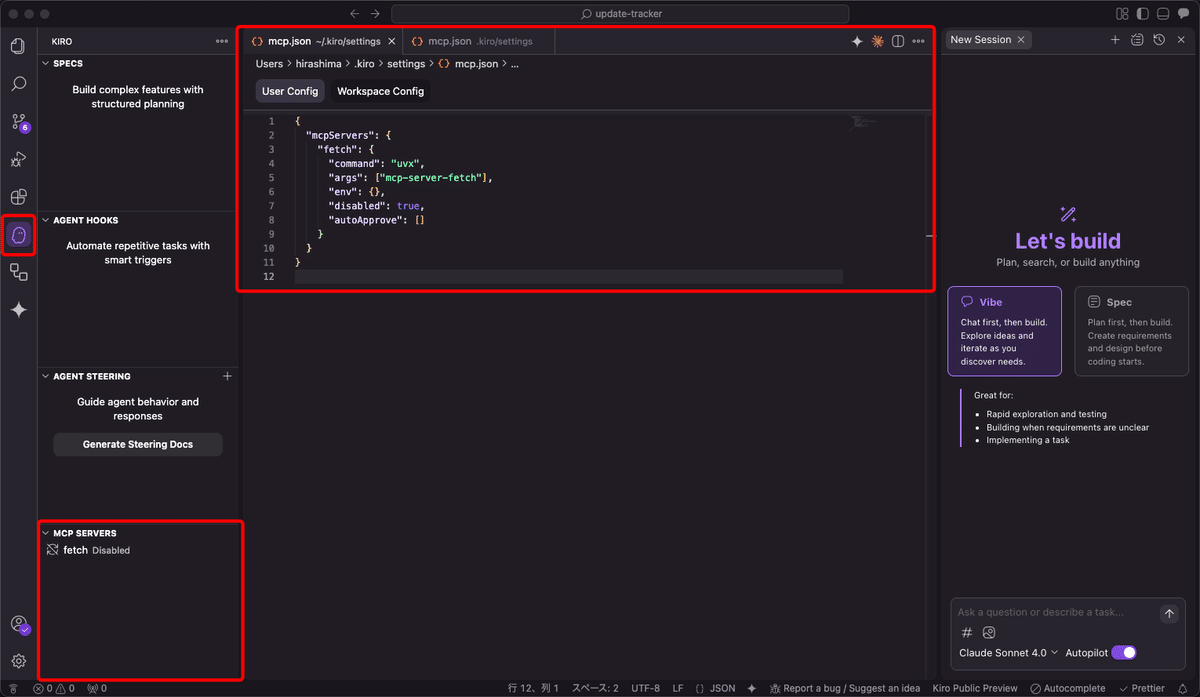The width and height of the screenshot is (1200, 697).
Task: Open the Extensions view
Action: click(x=18, y=196)
